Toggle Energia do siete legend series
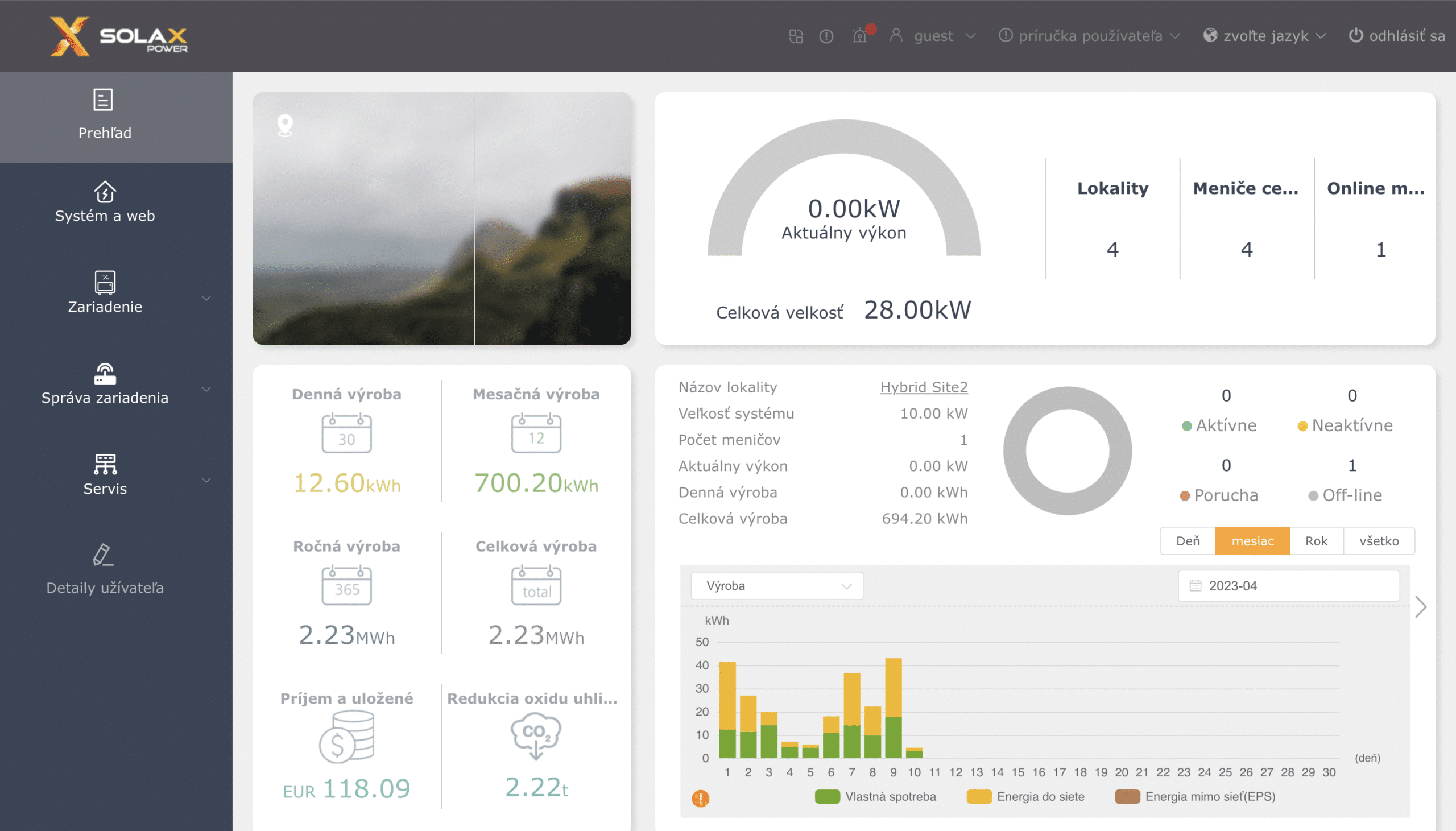 pos(1027,797)
